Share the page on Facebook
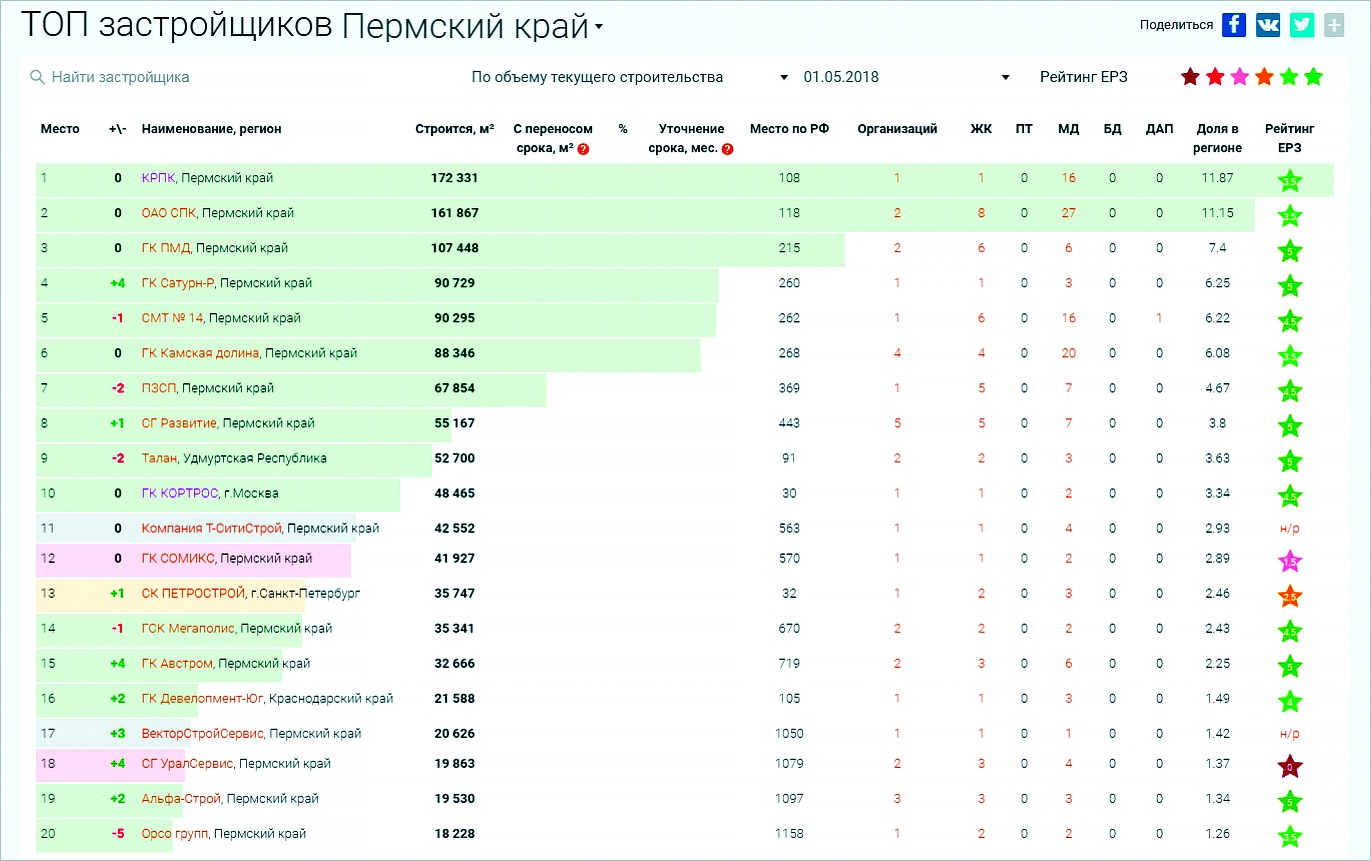Screen dimensions: 1371x861 [1234, 25]
